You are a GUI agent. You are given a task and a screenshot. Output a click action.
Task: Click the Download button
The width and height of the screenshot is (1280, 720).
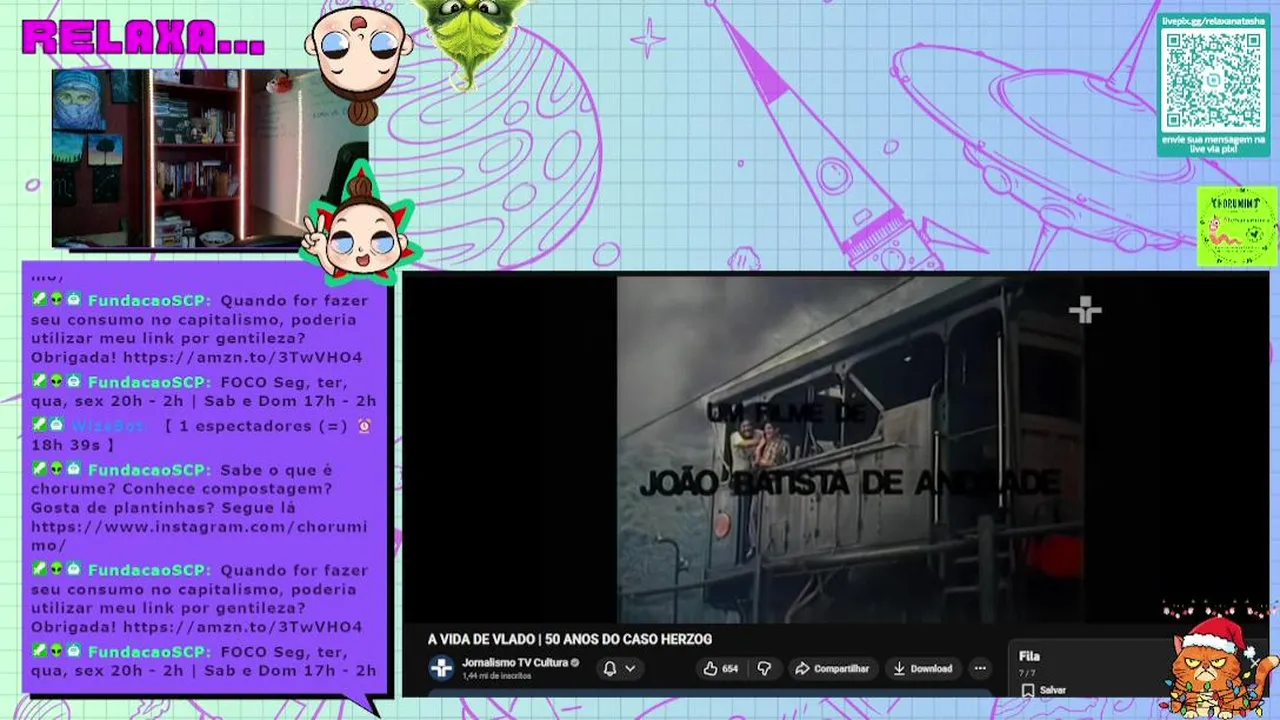(x=922, y=669)
